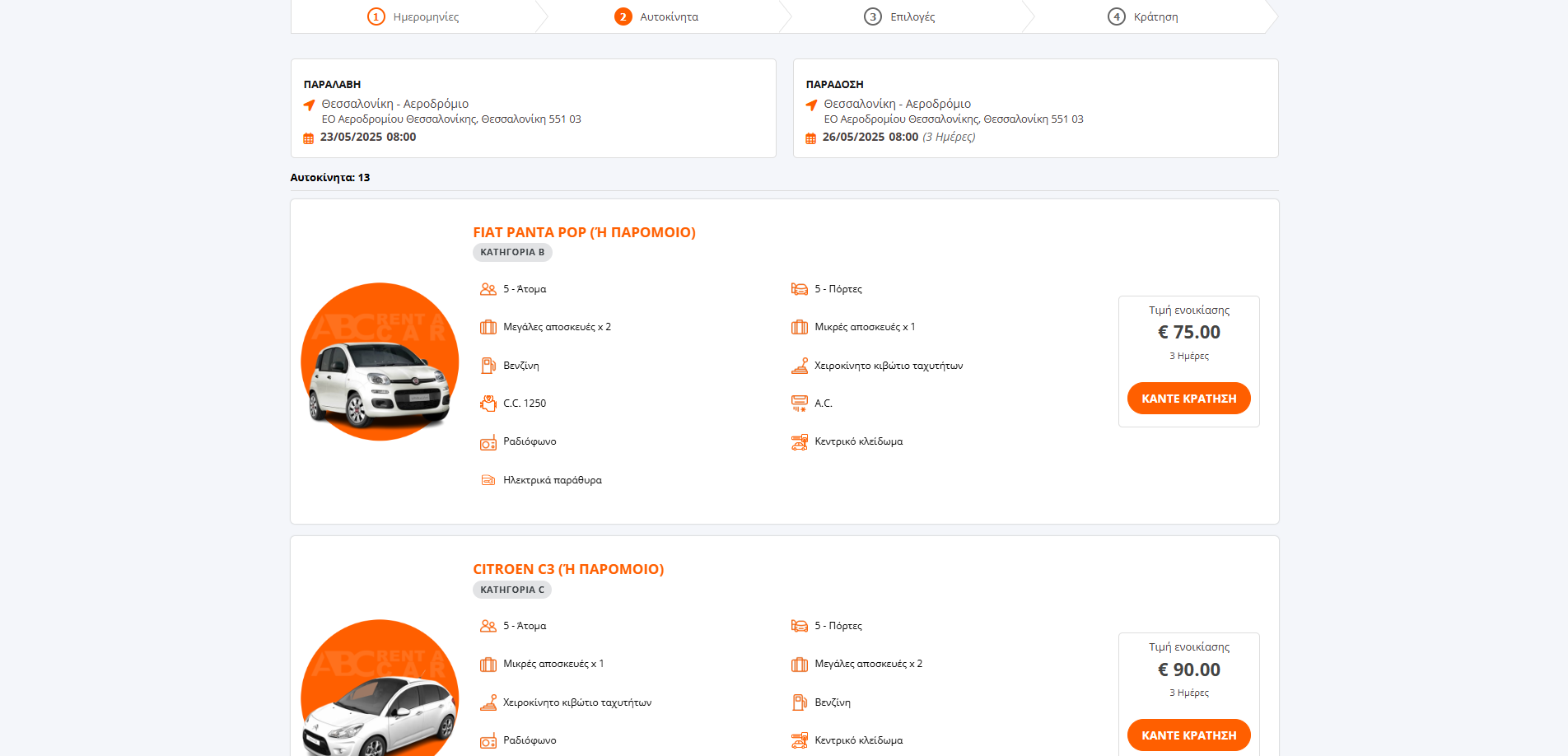Click the ΚΑΤΗΓΟΡΙΑ B badge
Image resolution: width=1568 pixels, height=756 pixels.
pos(512,253)
